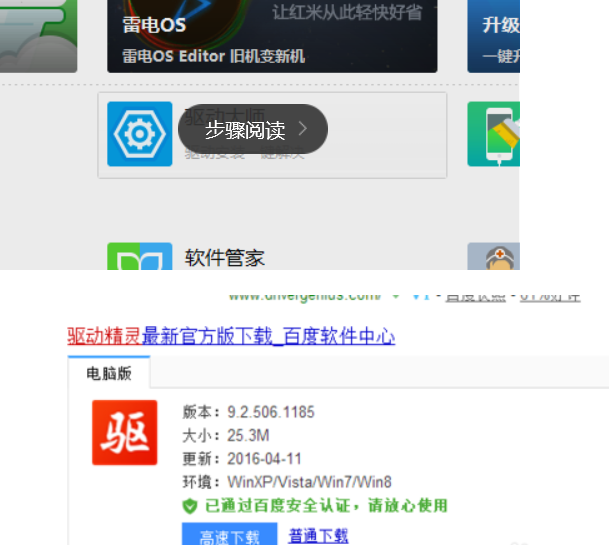Open the blue 升级 banner

493,36
